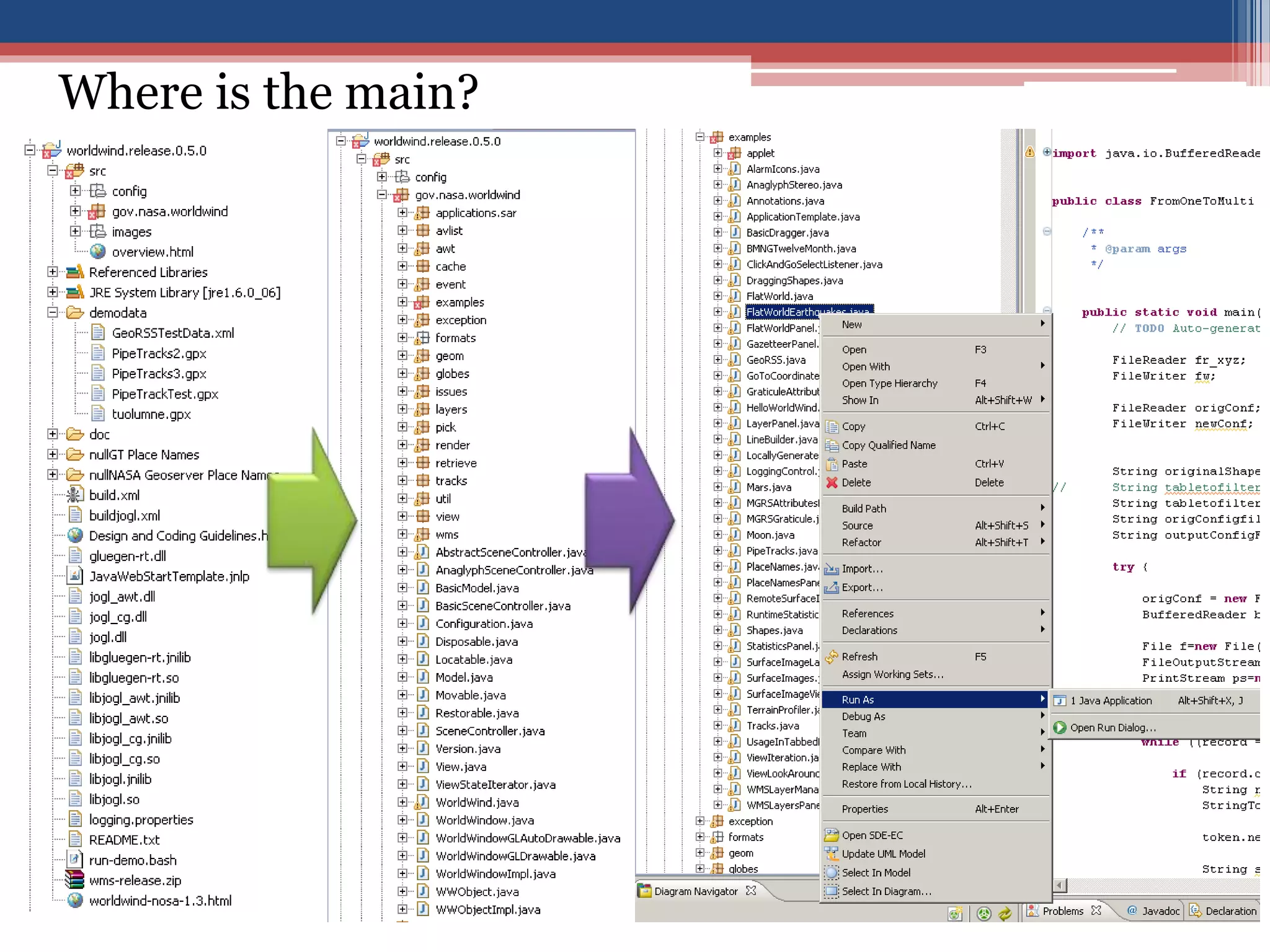Choose Run As from context menu
The image size is (1270, 952).
(x=858, y=700)
